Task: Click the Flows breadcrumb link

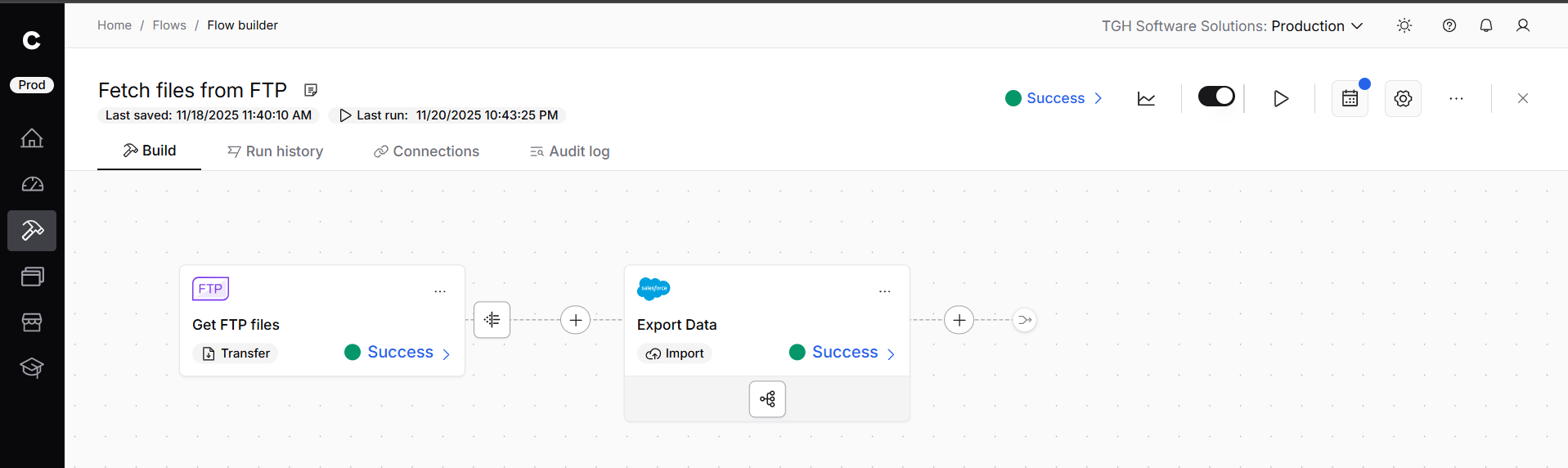Action: click(169, 25)
